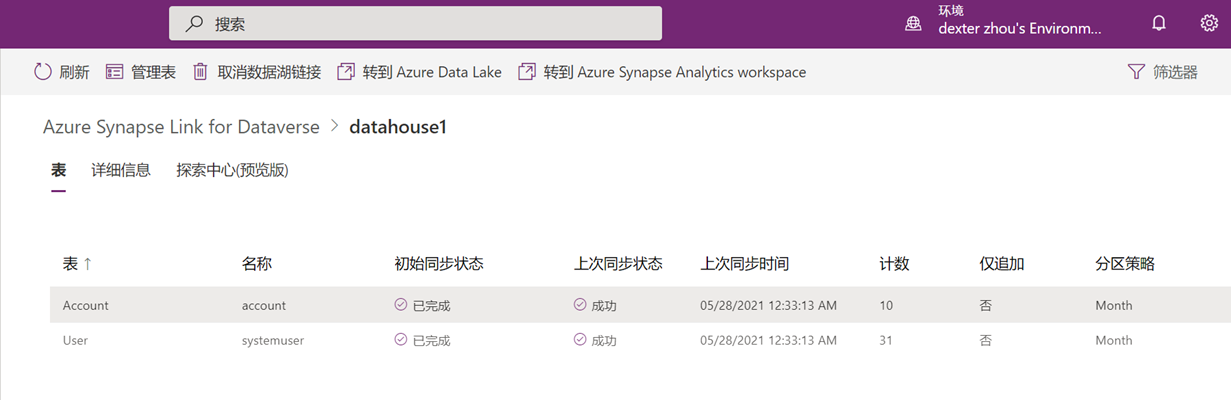The height and width of the screenshot is (400, 1231).
Task: Click Month in the User row
Action: pyautogui.click(x=1114, y=340)
